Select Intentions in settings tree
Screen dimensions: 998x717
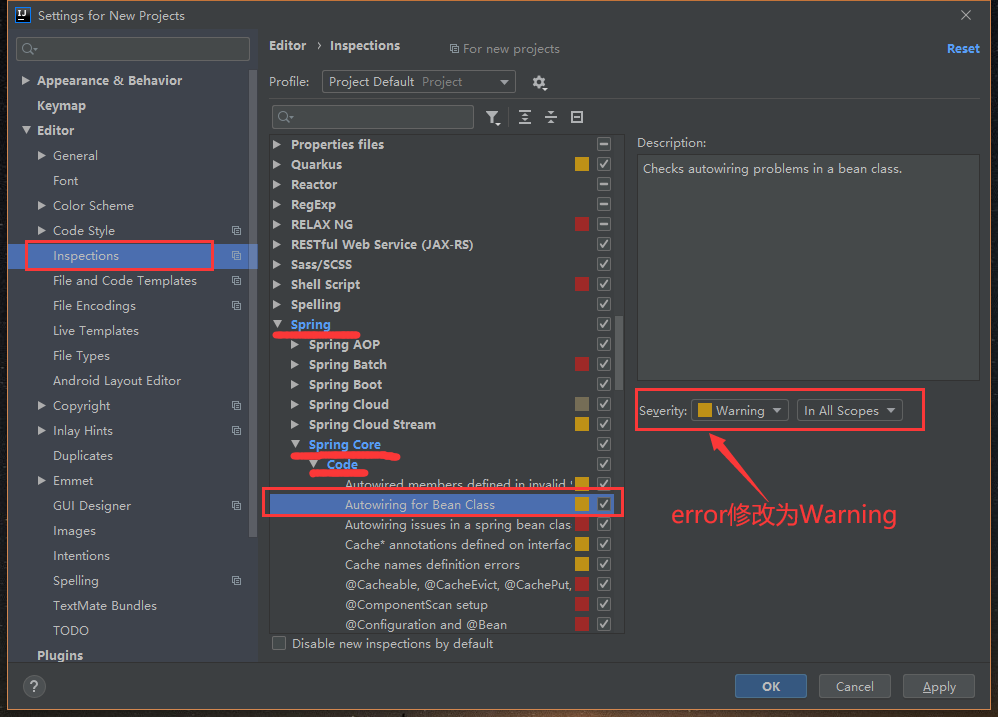[81, 555]
